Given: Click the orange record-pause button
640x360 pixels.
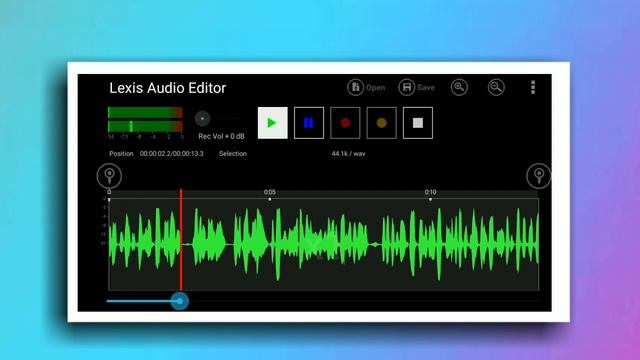Looking at the screenshot, I should click(382, 123).
